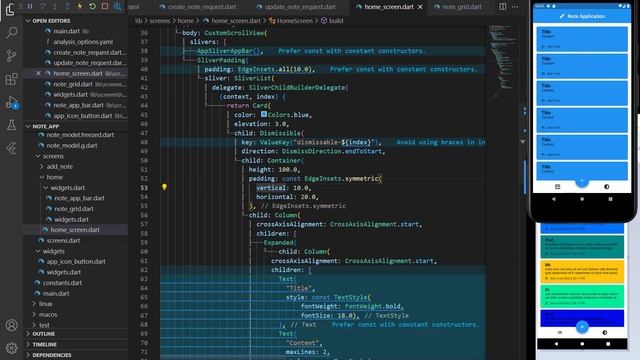Viewport: 640px width, 360px height.
Task: Open Testing flask view
Action: click(11, 125)
